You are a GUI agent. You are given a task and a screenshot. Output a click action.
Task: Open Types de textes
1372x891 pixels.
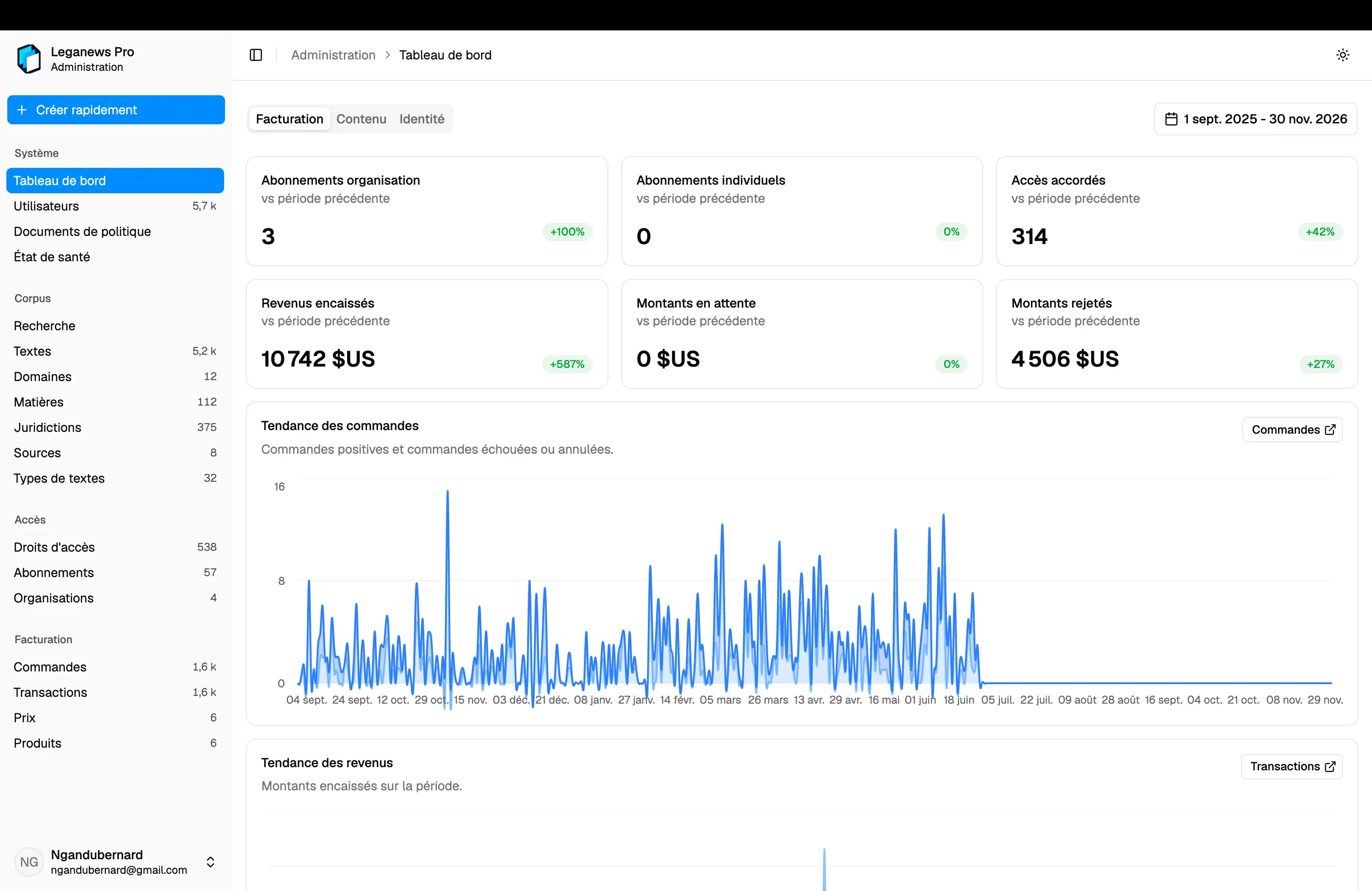[x=115, y=478]
